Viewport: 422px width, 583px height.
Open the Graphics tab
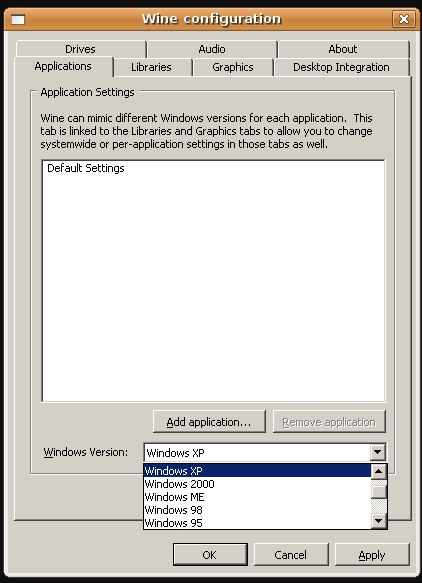[233, 67]
